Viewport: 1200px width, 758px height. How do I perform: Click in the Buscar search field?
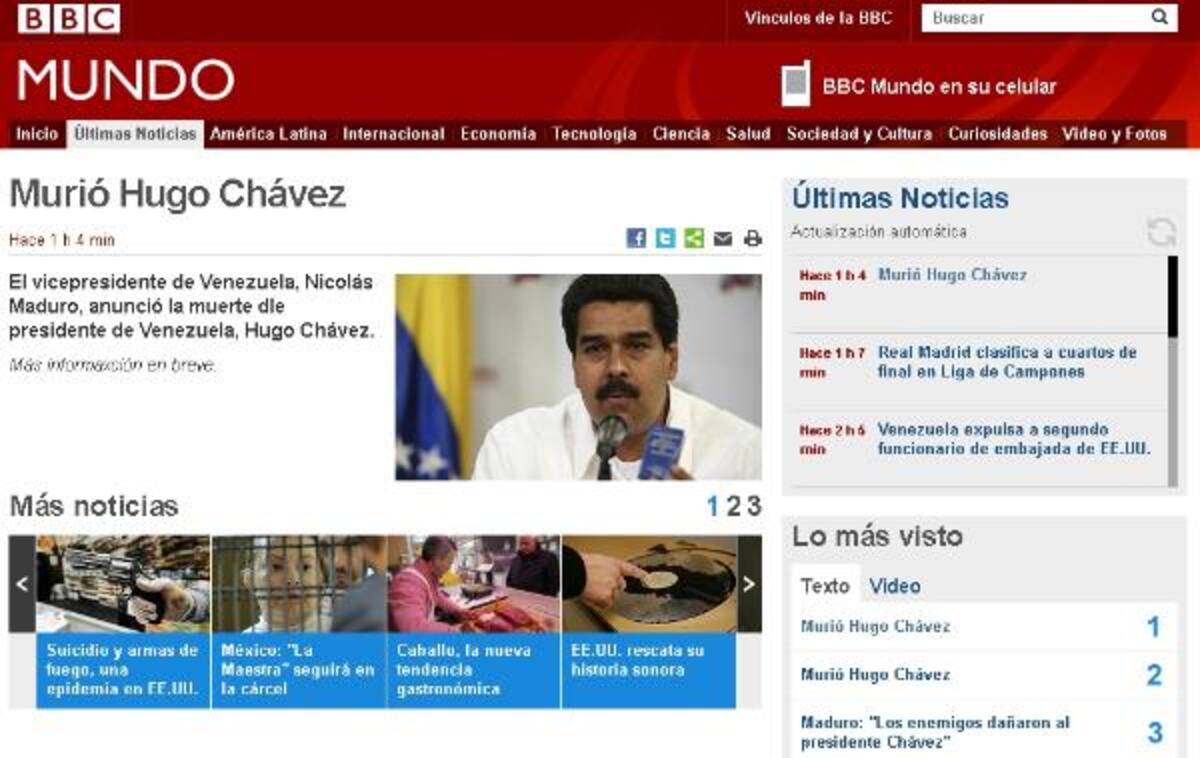tap(1035, 17)
